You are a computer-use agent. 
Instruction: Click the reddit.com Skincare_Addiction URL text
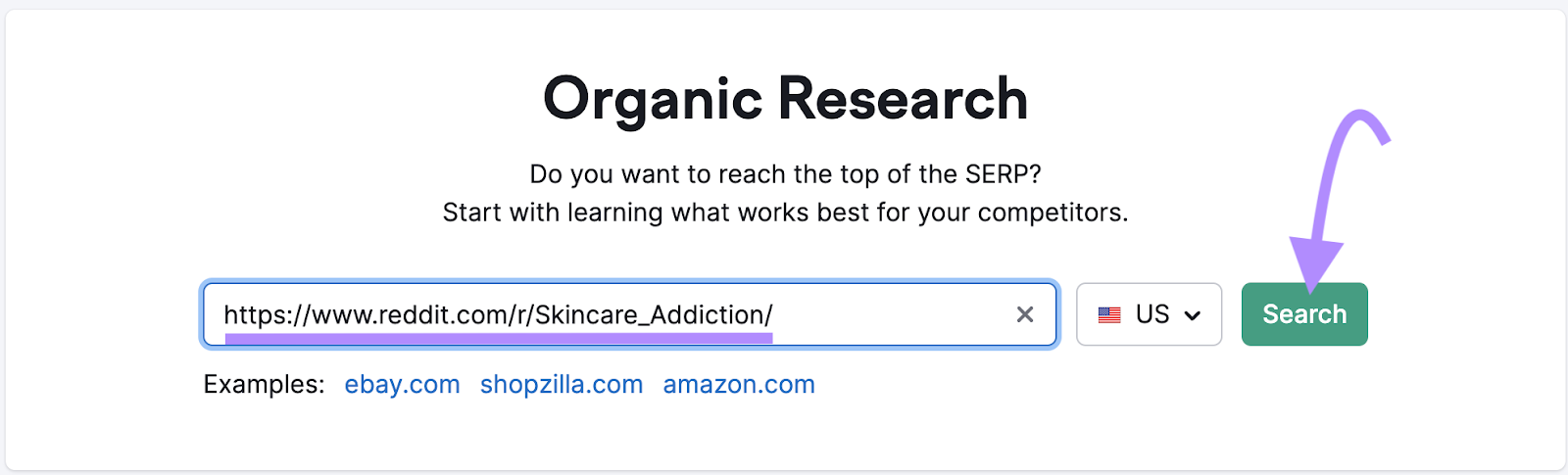pyautogui.click(x=498, y=314)
